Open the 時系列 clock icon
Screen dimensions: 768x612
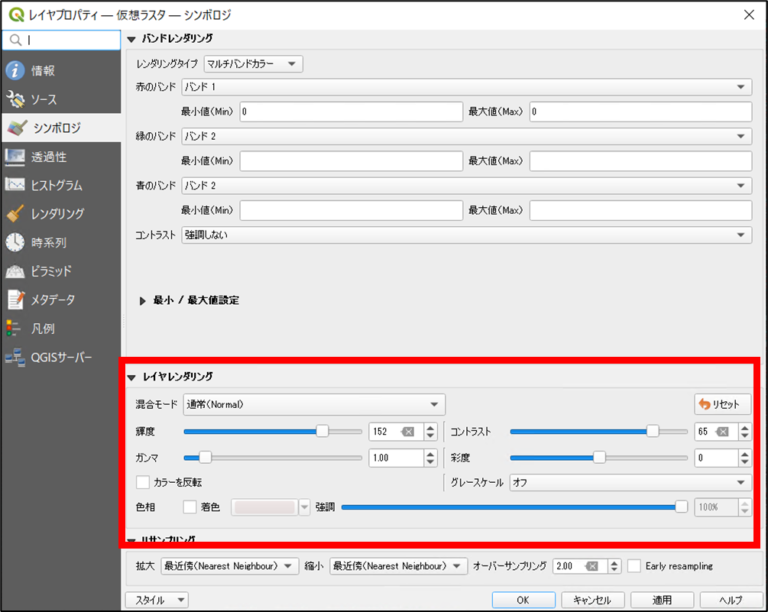coord(15,242)
